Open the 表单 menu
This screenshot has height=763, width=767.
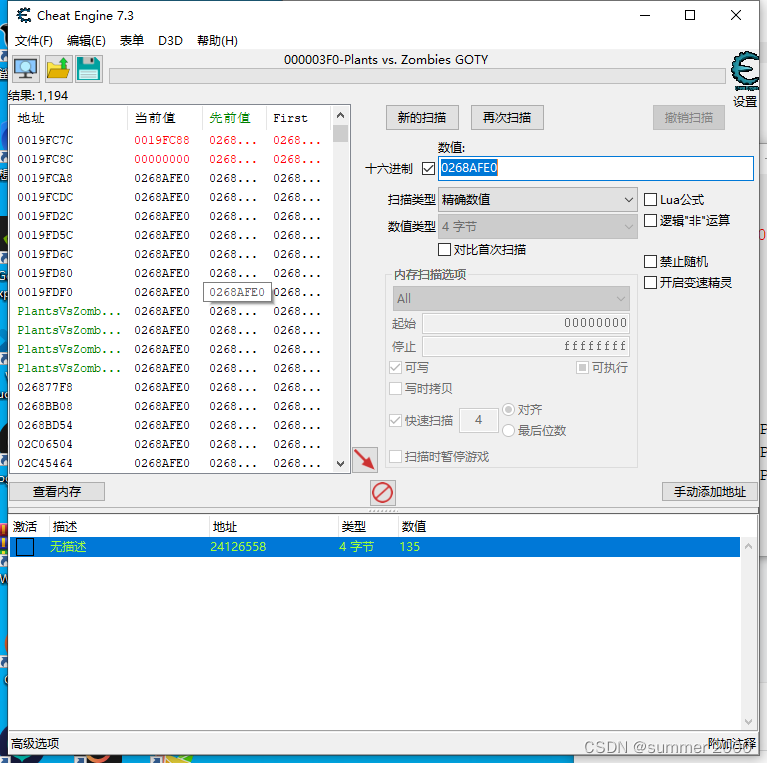tap(132, 41)
